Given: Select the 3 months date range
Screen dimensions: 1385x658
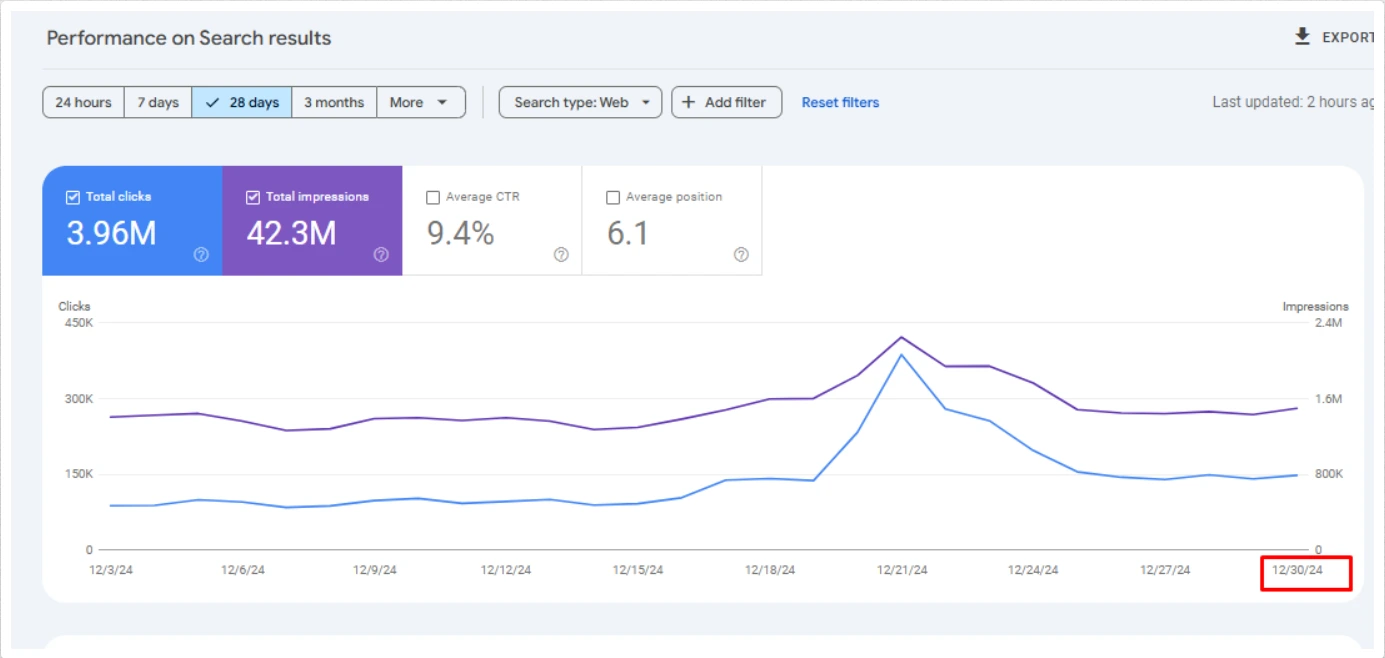Looking at the screenshot, I should (334, 102).
